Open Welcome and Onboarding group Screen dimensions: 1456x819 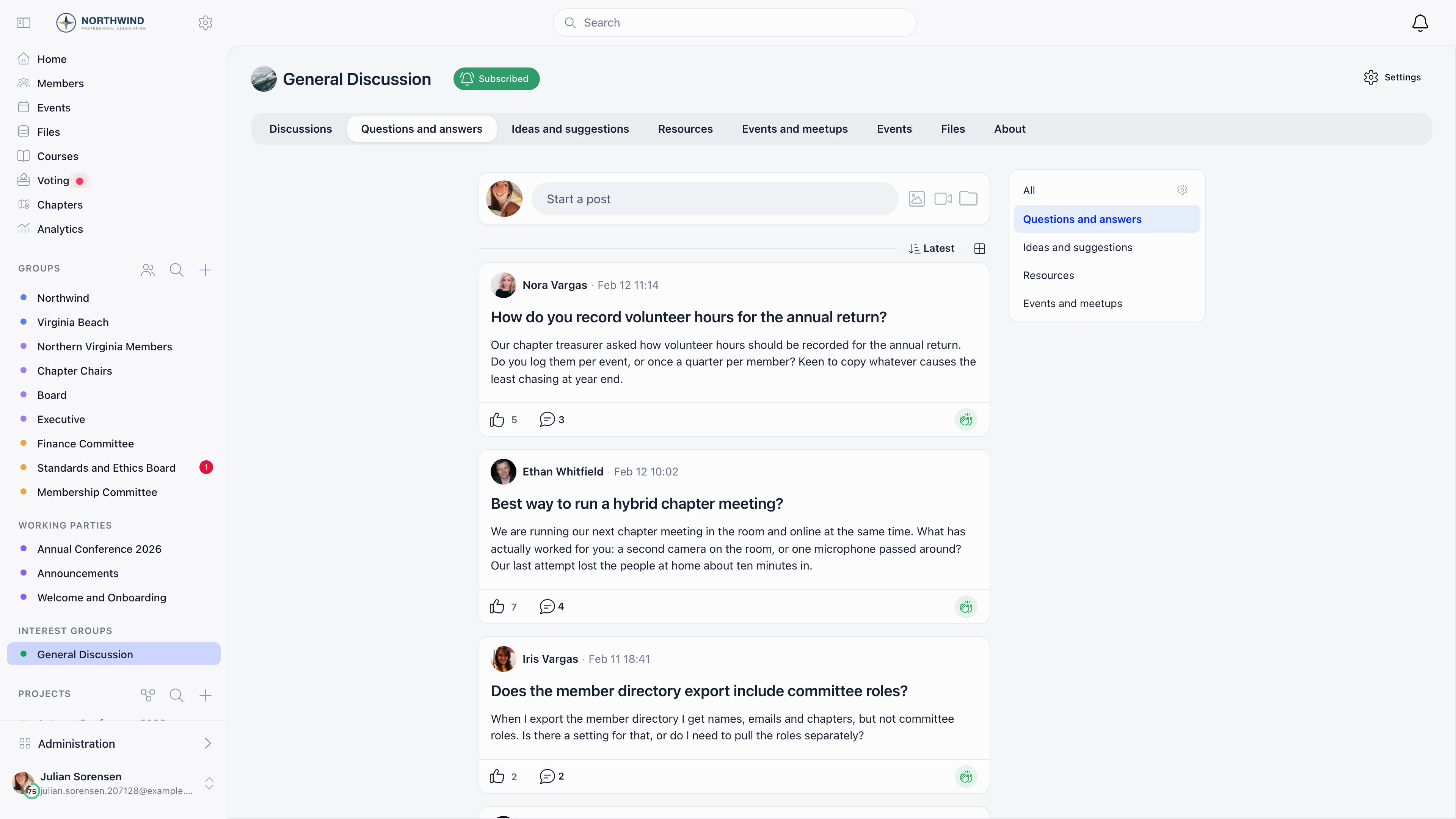point(114,598)
